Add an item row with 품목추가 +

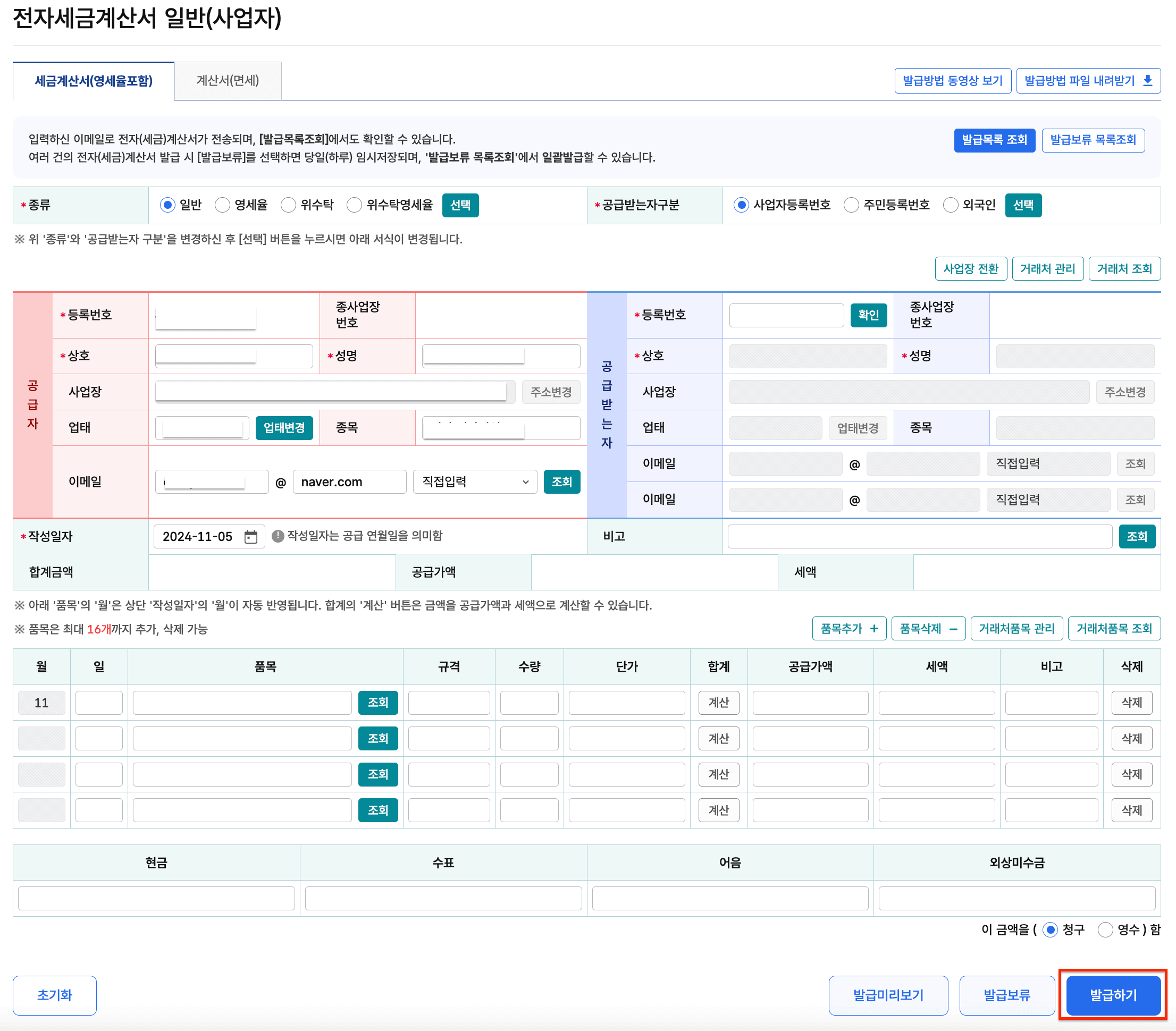click(x=849, y=629)
